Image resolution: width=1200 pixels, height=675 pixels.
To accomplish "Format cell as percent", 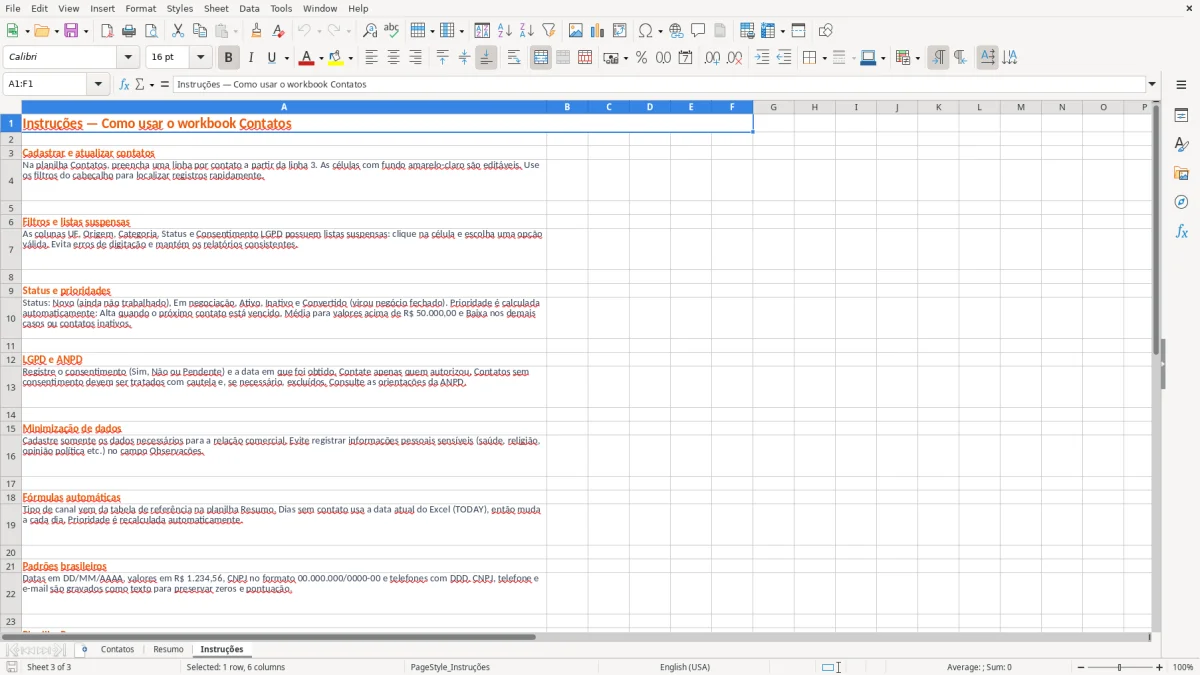I will point(641,58).
